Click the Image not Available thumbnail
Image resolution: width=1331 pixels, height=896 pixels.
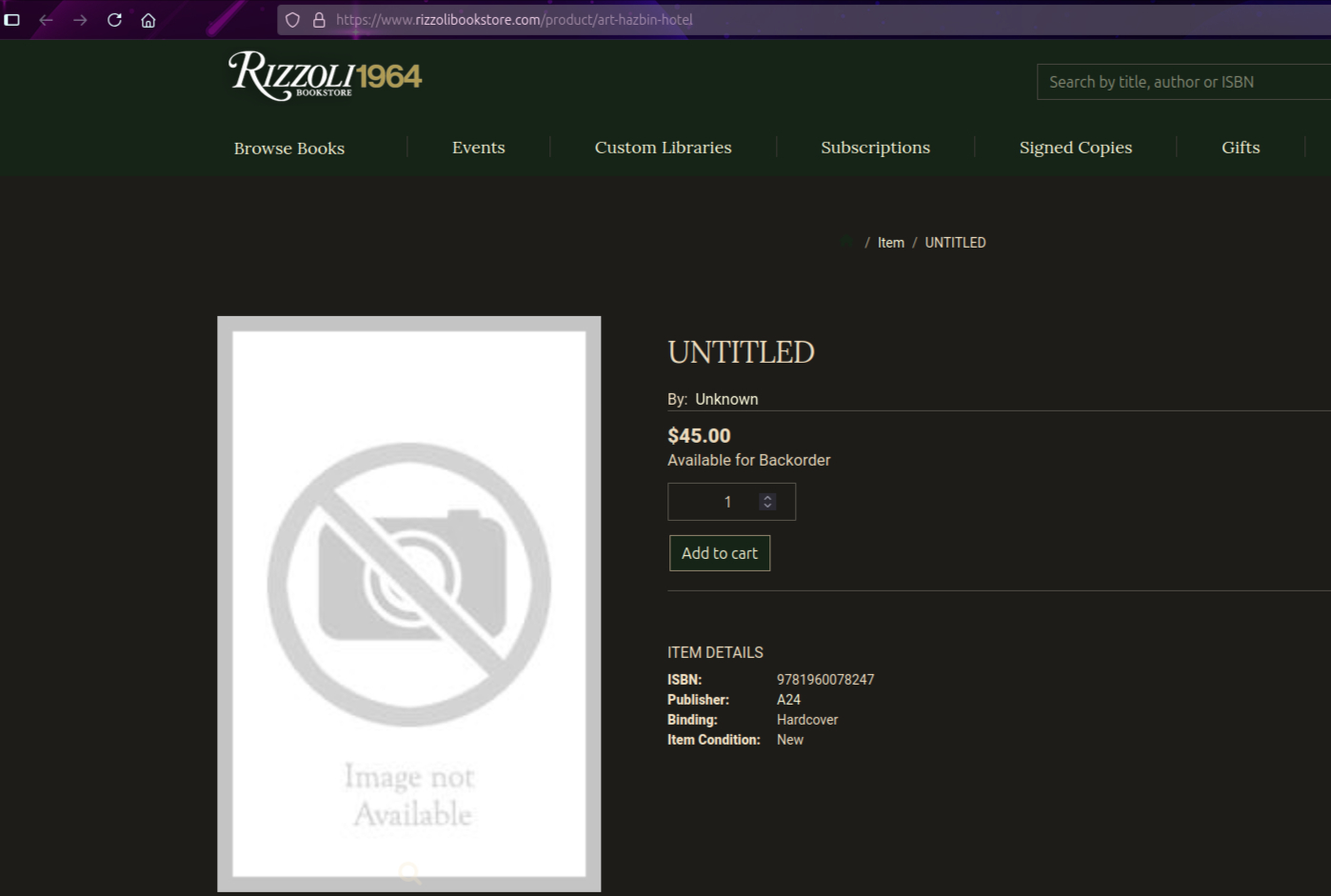[x=409, y=603]
